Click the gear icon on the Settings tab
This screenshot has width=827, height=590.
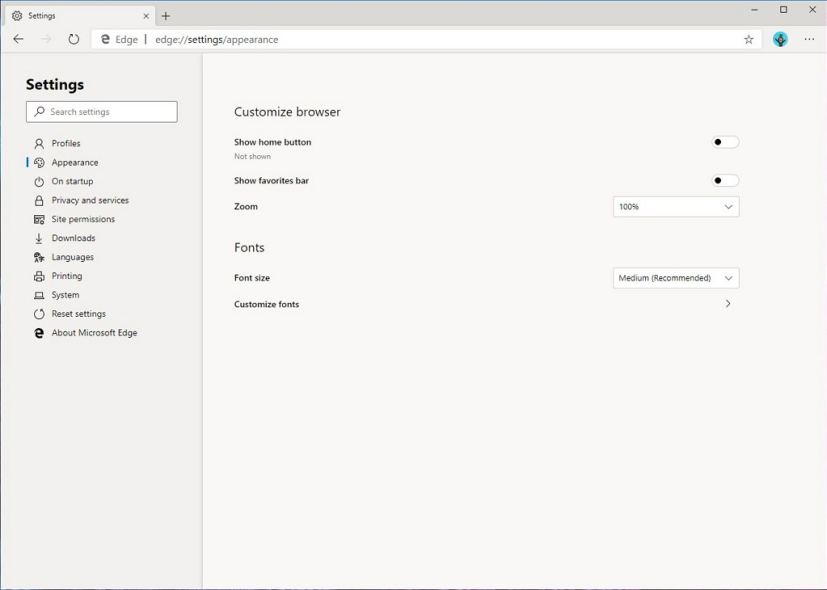[17, 16]
